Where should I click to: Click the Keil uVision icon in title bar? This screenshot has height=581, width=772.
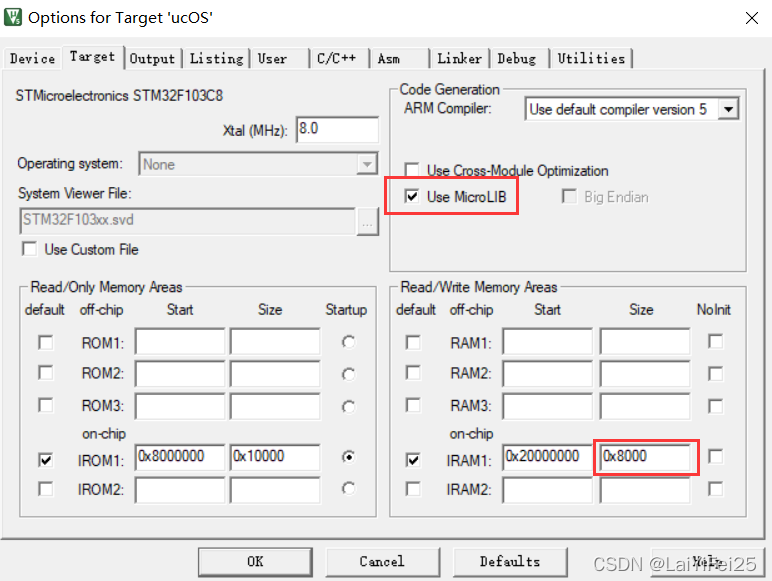pyautogui.click(x=13, y=17)
